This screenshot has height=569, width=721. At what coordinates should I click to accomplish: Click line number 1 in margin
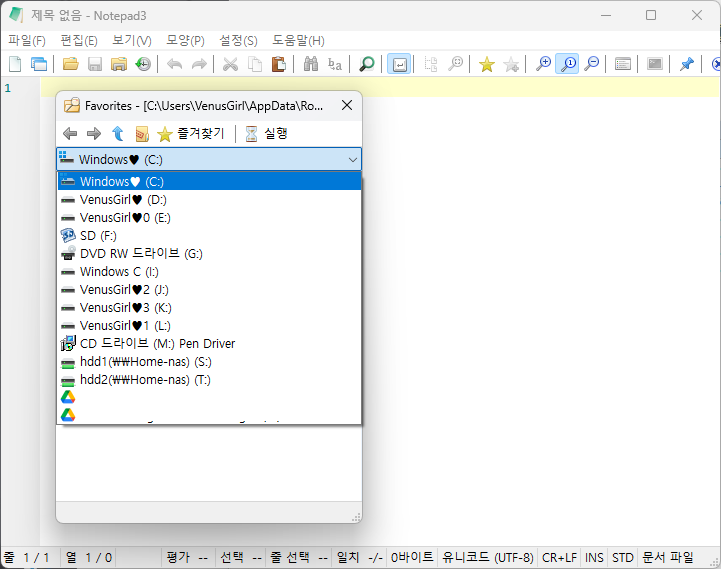point(7,88)
